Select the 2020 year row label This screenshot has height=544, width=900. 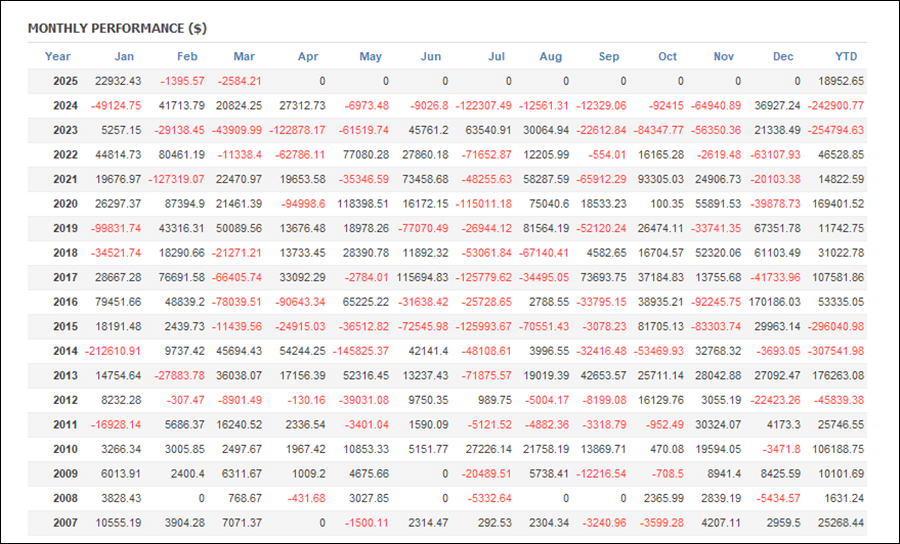click(65, 204)
